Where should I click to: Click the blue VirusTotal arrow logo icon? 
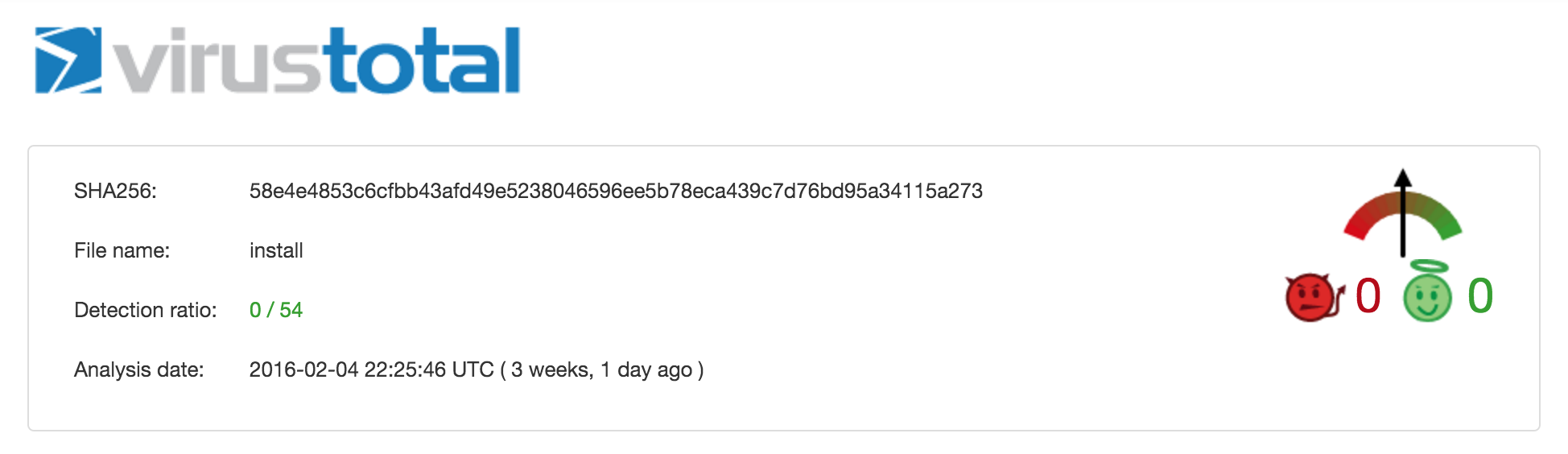pyautogui.click(x=68, y=60)
